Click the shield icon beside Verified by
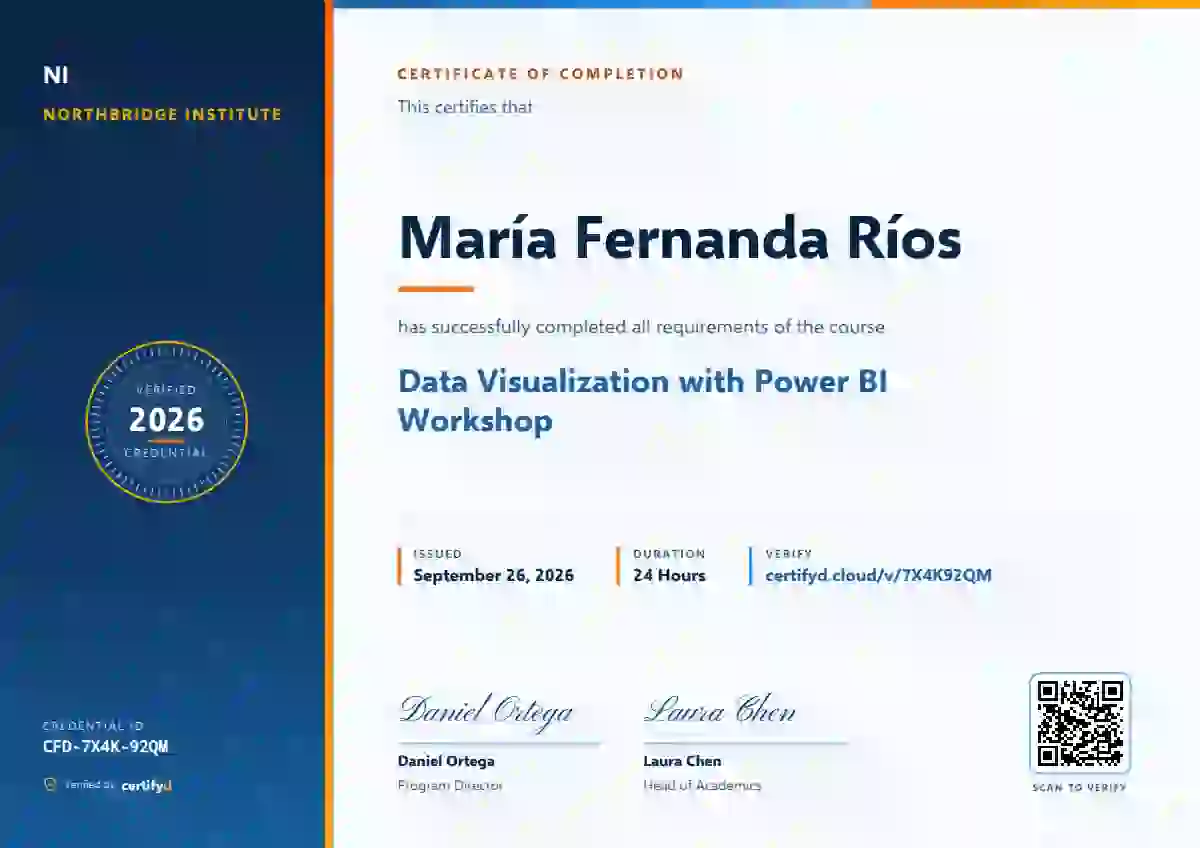 click(50, 785)
